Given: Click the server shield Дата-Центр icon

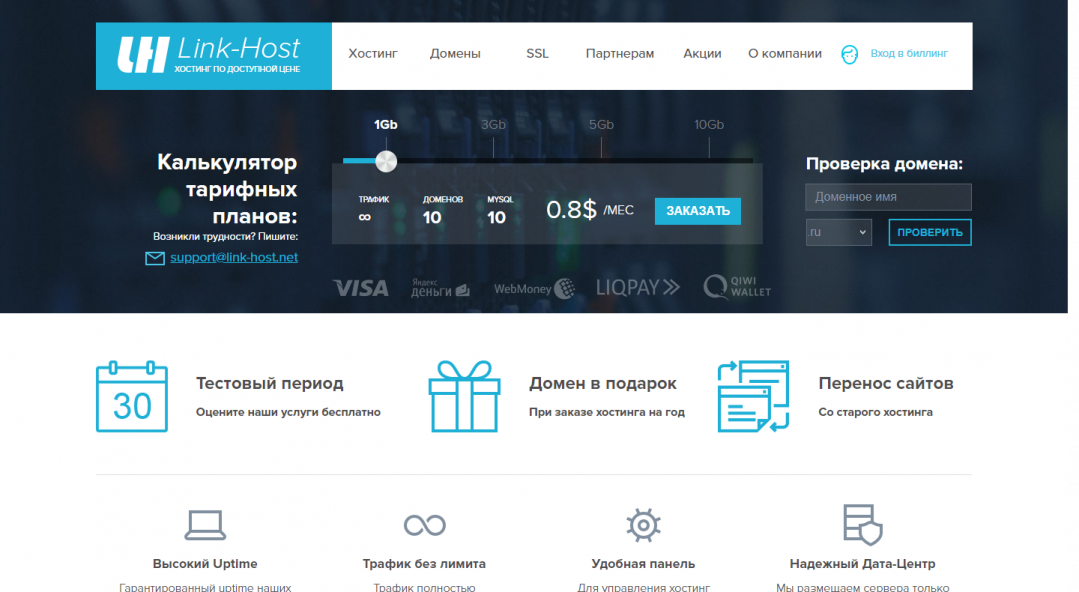Looking at the screenshot, I should [x=863, y=525].
